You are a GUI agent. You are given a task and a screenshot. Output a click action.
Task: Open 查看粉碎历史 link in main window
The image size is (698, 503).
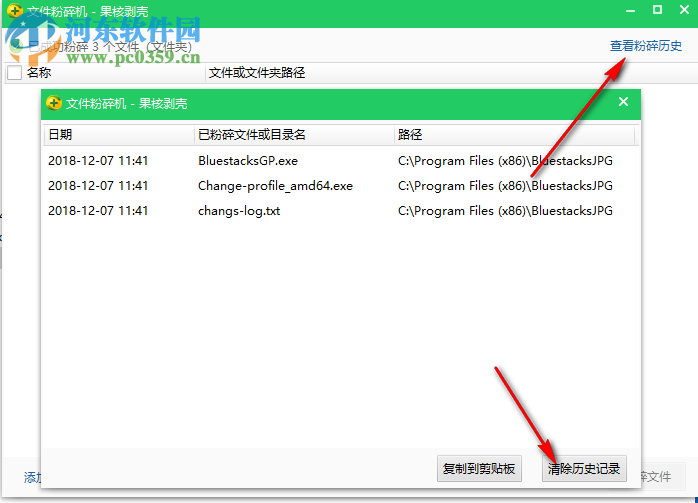[645, 46]
